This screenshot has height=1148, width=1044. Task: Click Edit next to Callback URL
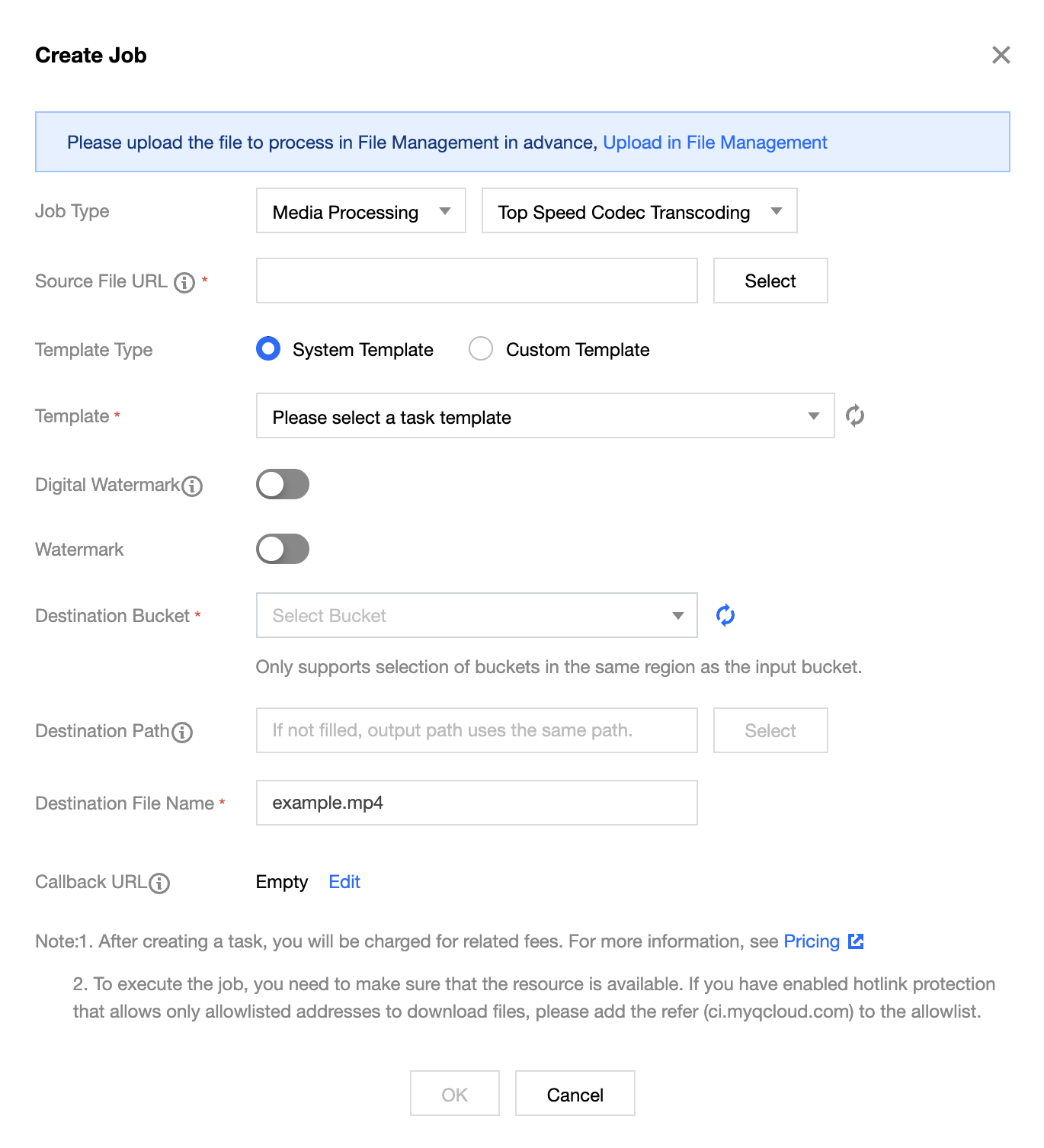(344, 882)
